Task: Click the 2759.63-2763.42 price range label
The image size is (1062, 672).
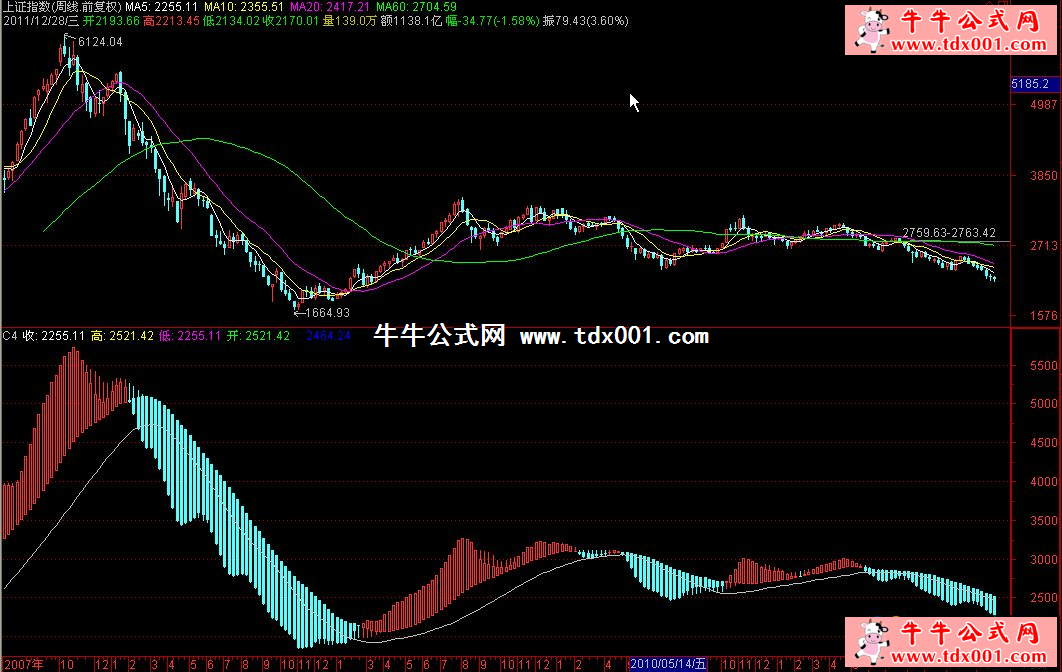Action: click(x=948, y=233)
